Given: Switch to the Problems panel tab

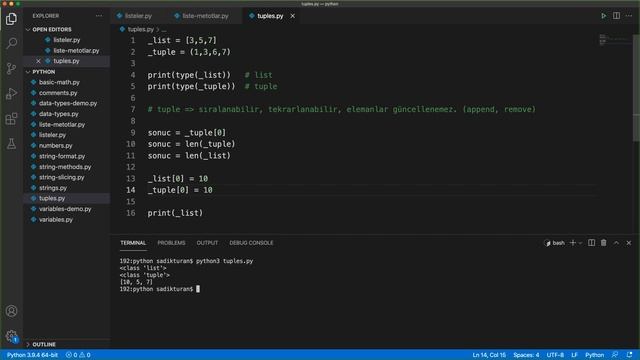Looking at the screenshot, I should (x=171, y=243).
